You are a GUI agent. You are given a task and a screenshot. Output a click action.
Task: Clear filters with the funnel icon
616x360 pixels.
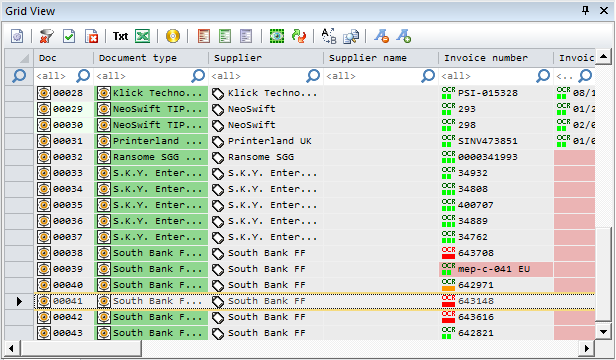coord(47,37)
